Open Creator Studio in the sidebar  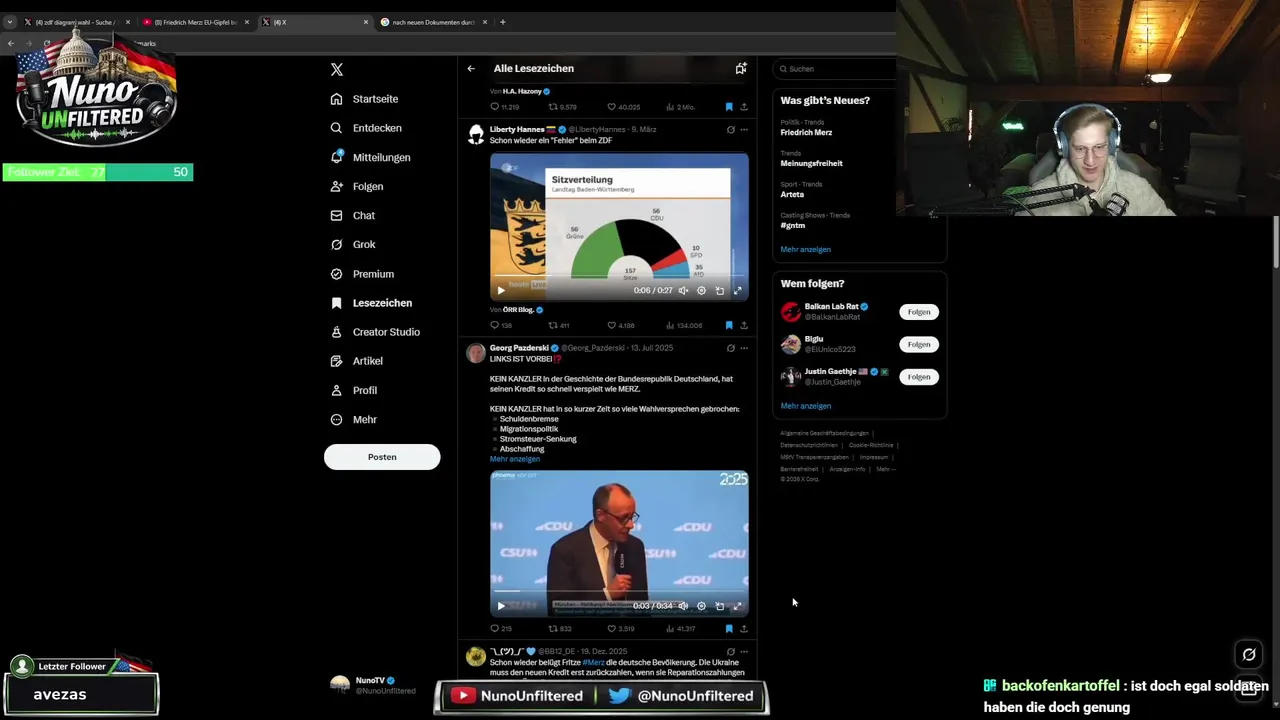pos(375,332)
